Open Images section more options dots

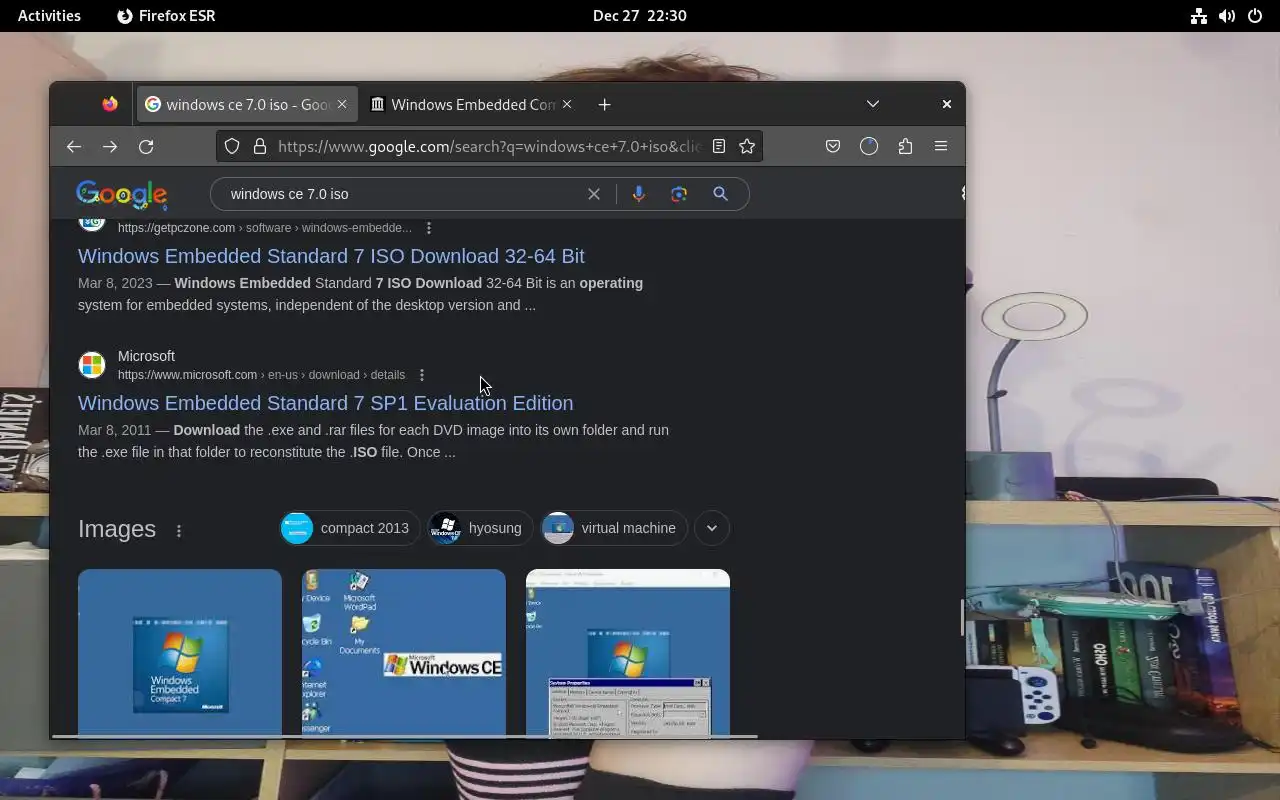(x=179, y=531)
